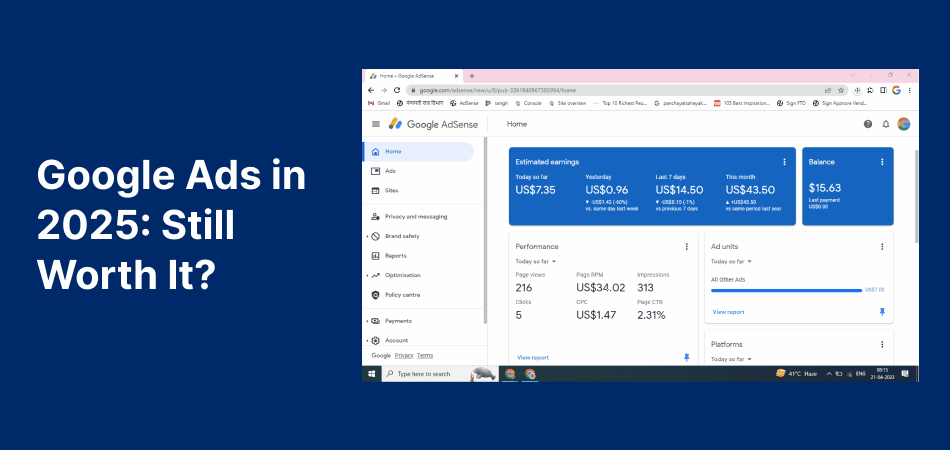
Task: Click the share page icon in address bar
Action: coord(828,90)
